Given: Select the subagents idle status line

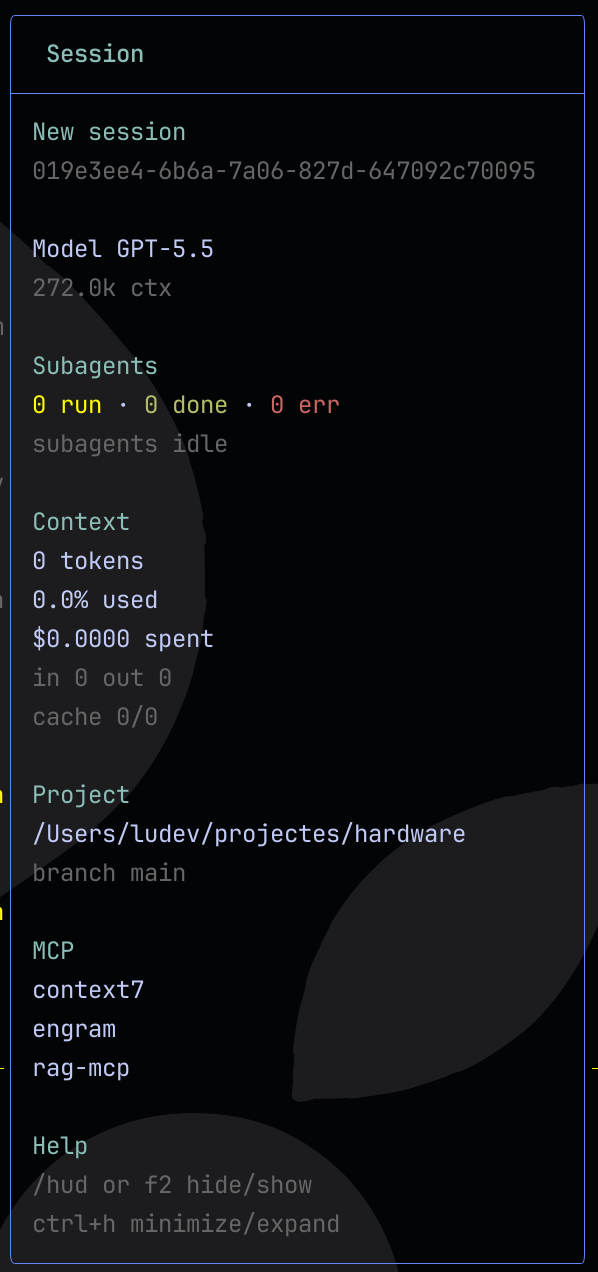Looking at the screenshot, I should (x=130, y=444).
